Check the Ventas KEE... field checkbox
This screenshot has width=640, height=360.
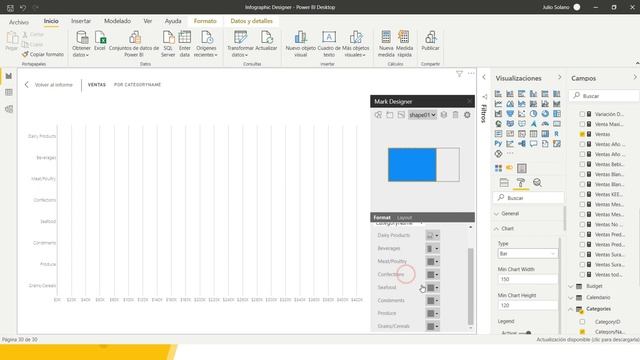tap(582, 194)
